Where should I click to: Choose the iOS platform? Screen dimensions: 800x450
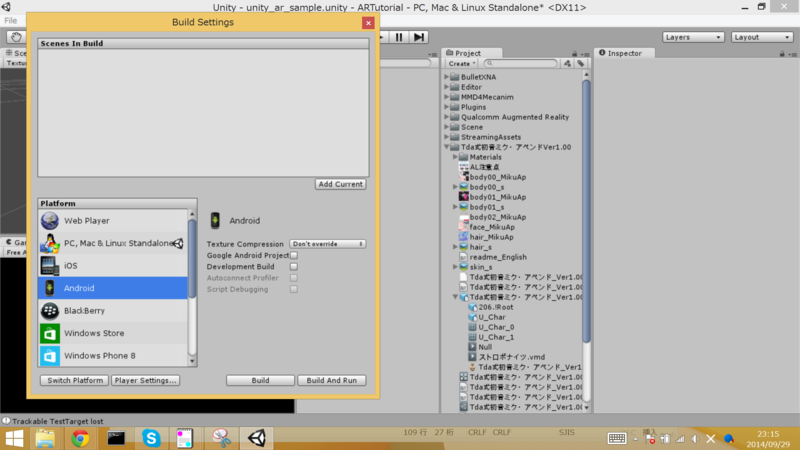pyautogui.click(x=113, y=266)
